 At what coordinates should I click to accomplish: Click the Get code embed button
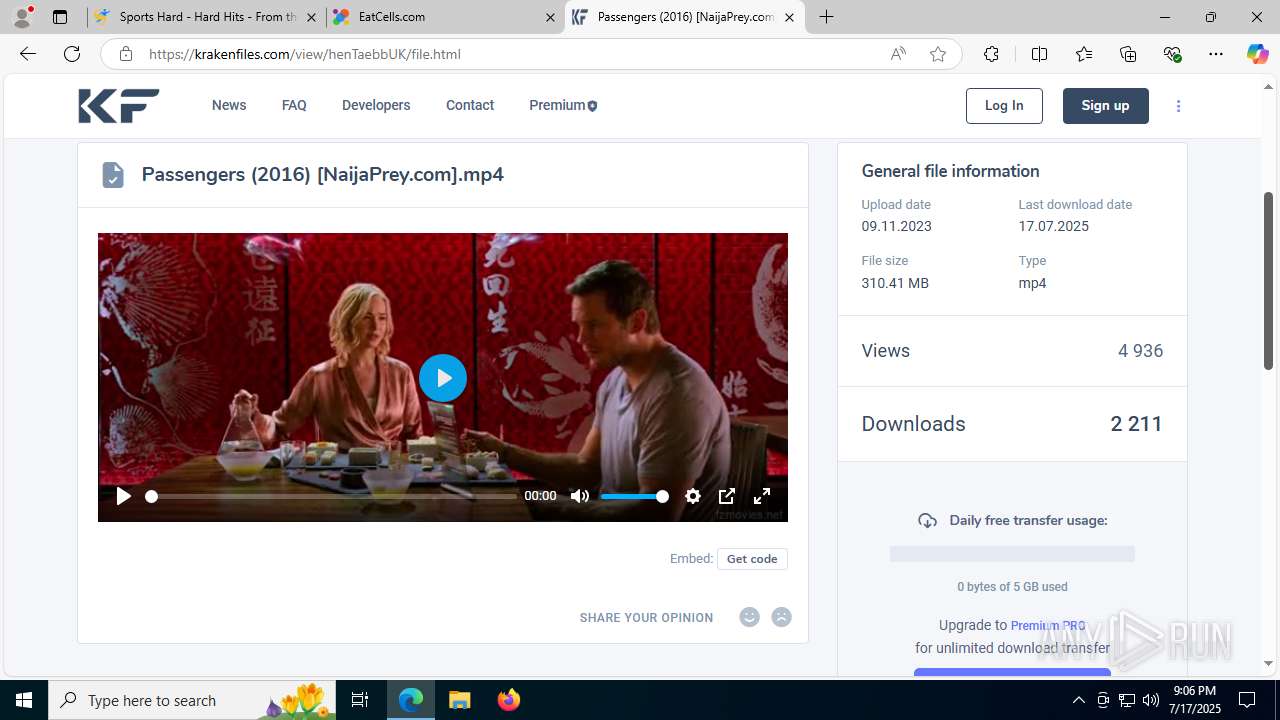click(x=752, y=559)
